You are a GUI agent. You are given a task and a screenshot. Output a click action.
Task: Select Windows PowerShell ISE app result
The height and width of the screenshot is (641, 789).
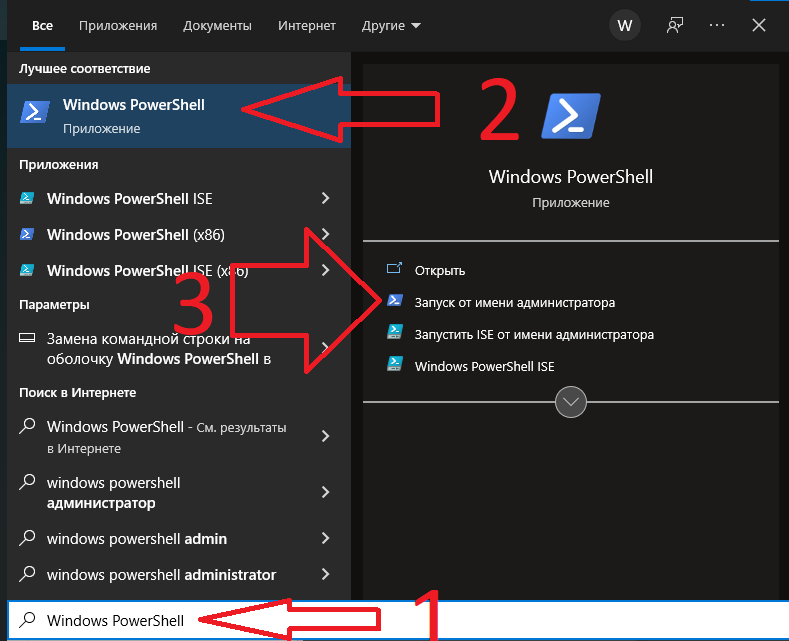pos(179,198)
